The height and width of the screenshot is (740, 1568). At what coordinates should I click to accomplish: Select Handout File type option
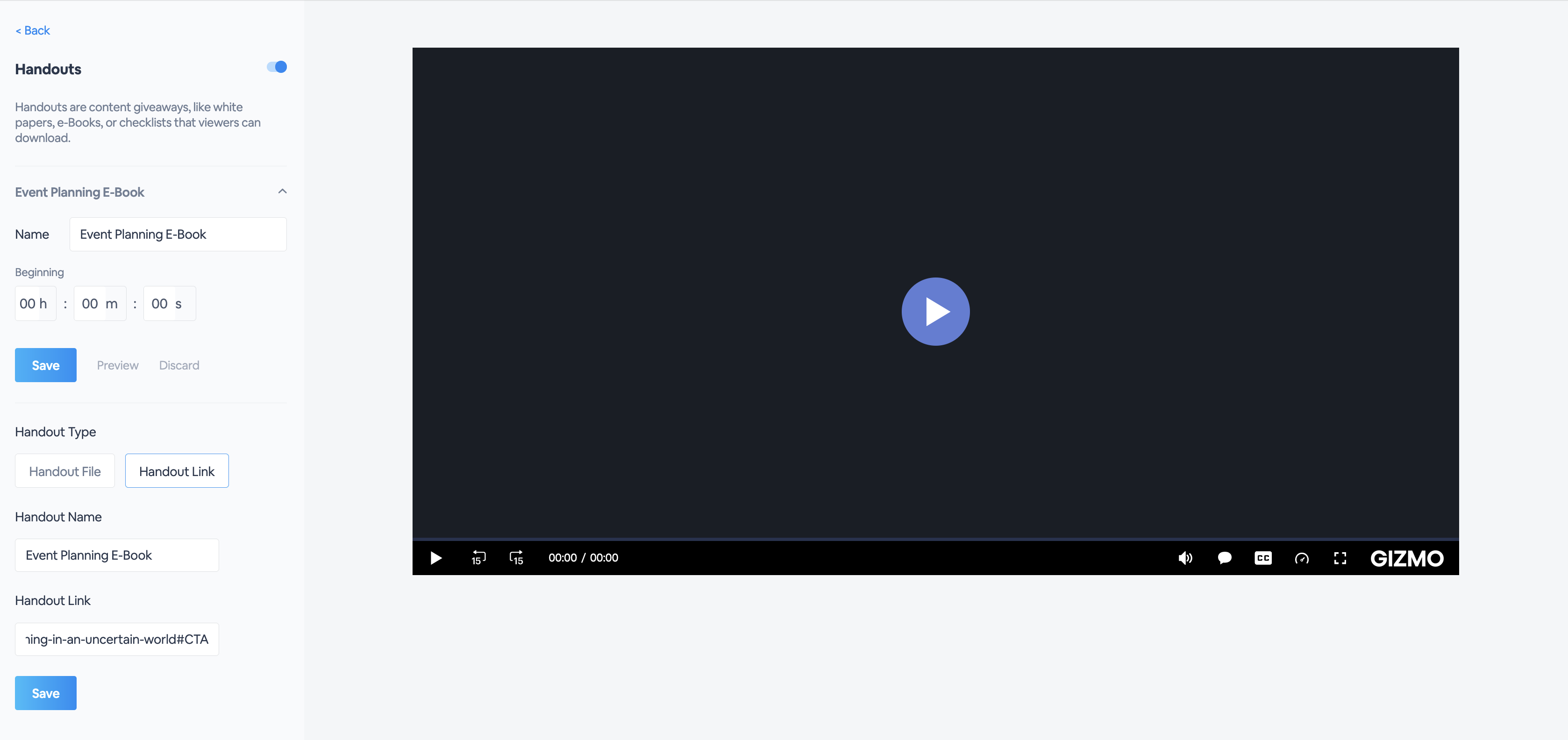(x=64, y=471)
